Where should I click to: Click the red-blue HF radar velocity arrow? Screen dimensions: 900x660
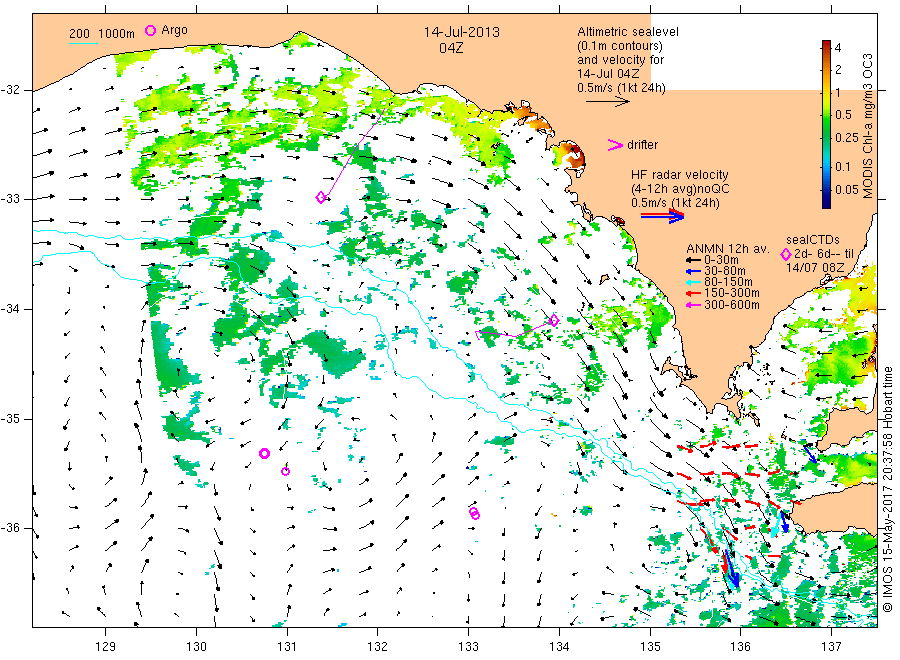662,216
